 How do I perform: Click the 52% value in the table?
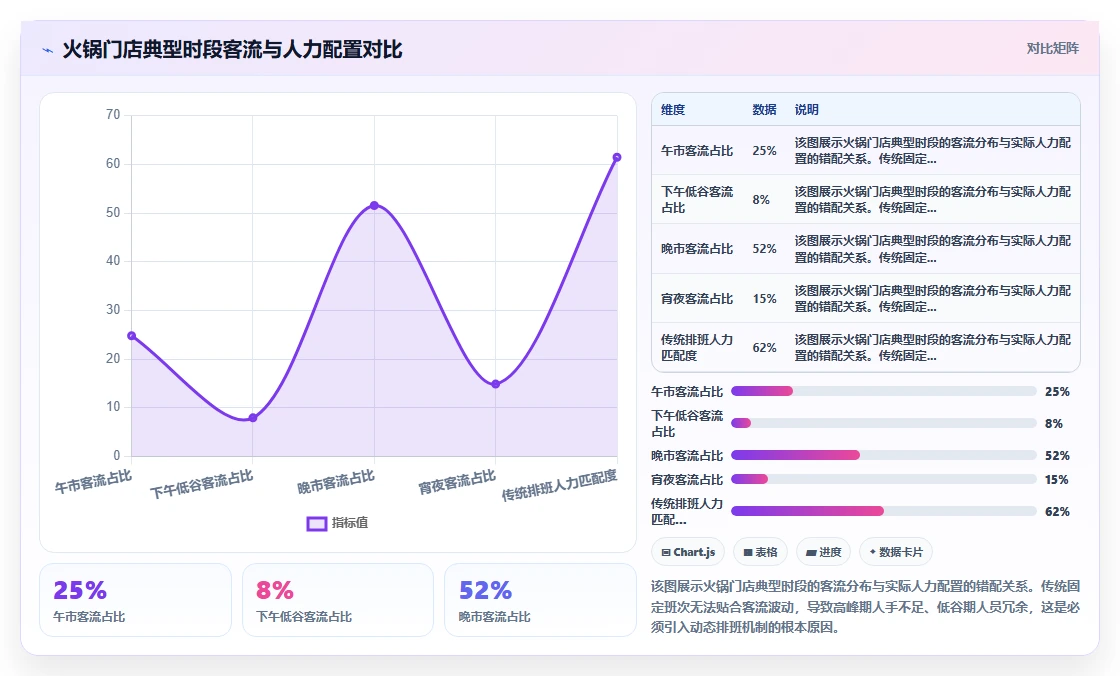[x=764, y=249]
